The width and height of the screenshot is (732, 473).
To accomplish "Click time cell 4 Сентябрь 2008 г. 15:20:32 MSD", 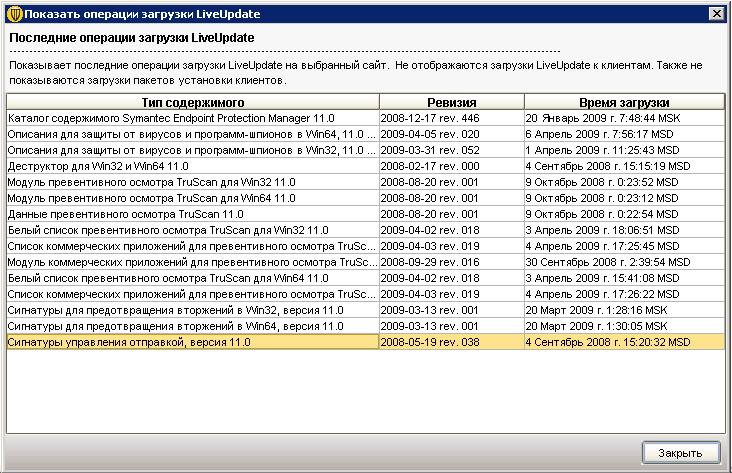I will (x=625, y=342).
